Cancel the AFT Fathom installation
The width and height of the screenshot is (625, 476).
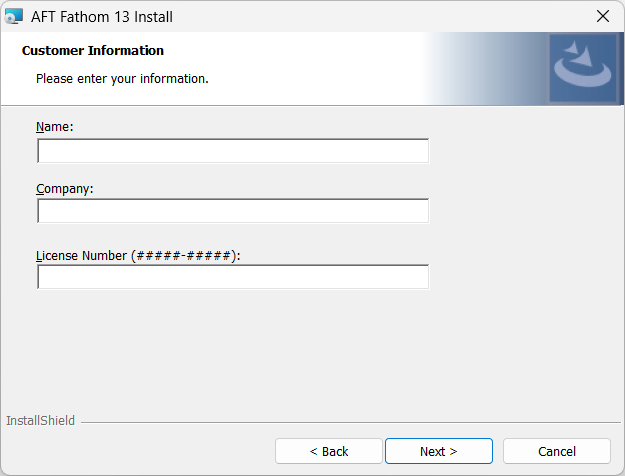pyautogui.click(x=557, y=451)
